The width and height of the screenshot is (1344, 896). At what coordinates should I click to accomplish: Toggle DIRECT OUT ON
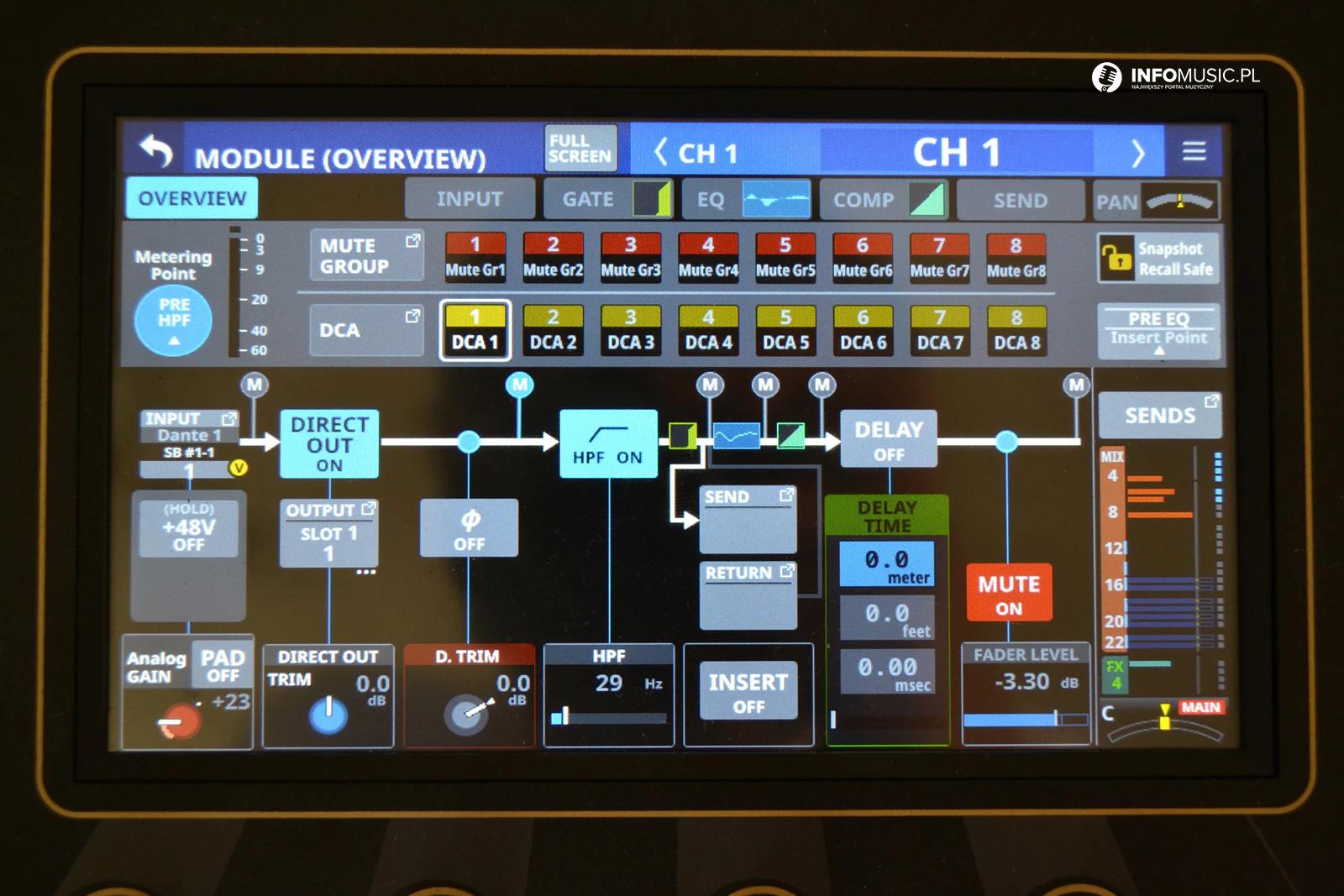(x=329, y=444)
